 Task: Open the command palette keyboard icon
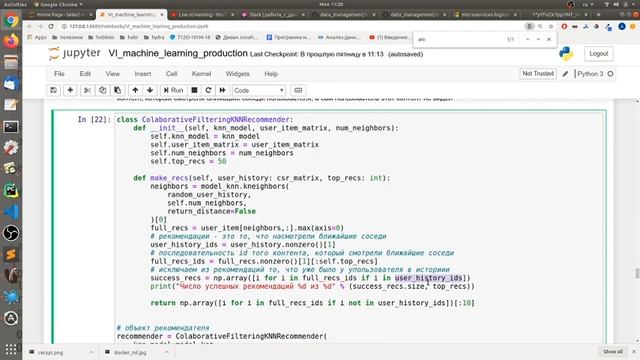(x=298, y=90)
